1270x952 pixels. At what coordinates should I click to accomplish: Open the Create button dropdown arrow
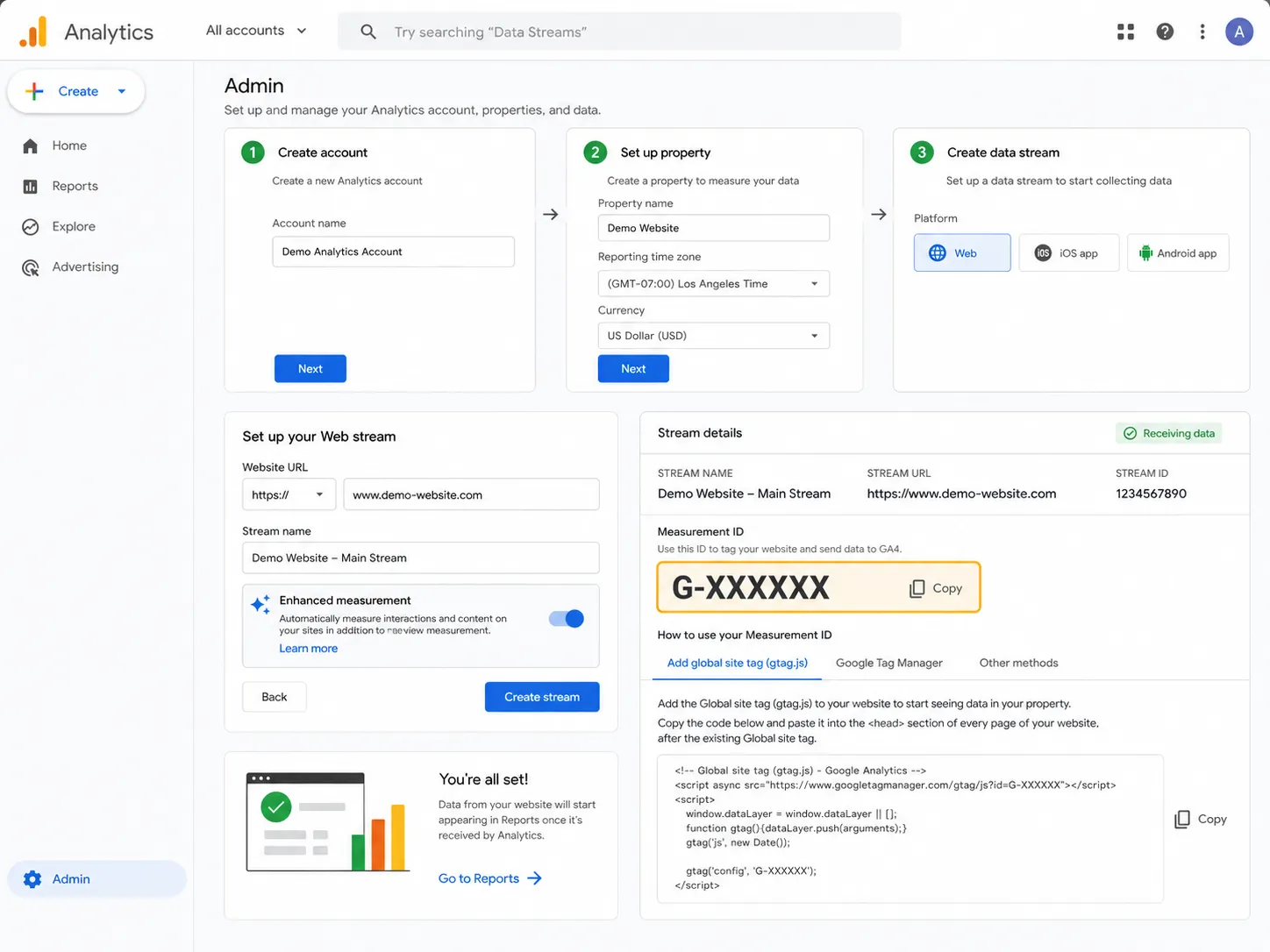pyautogui.click(x=122, y=91)
